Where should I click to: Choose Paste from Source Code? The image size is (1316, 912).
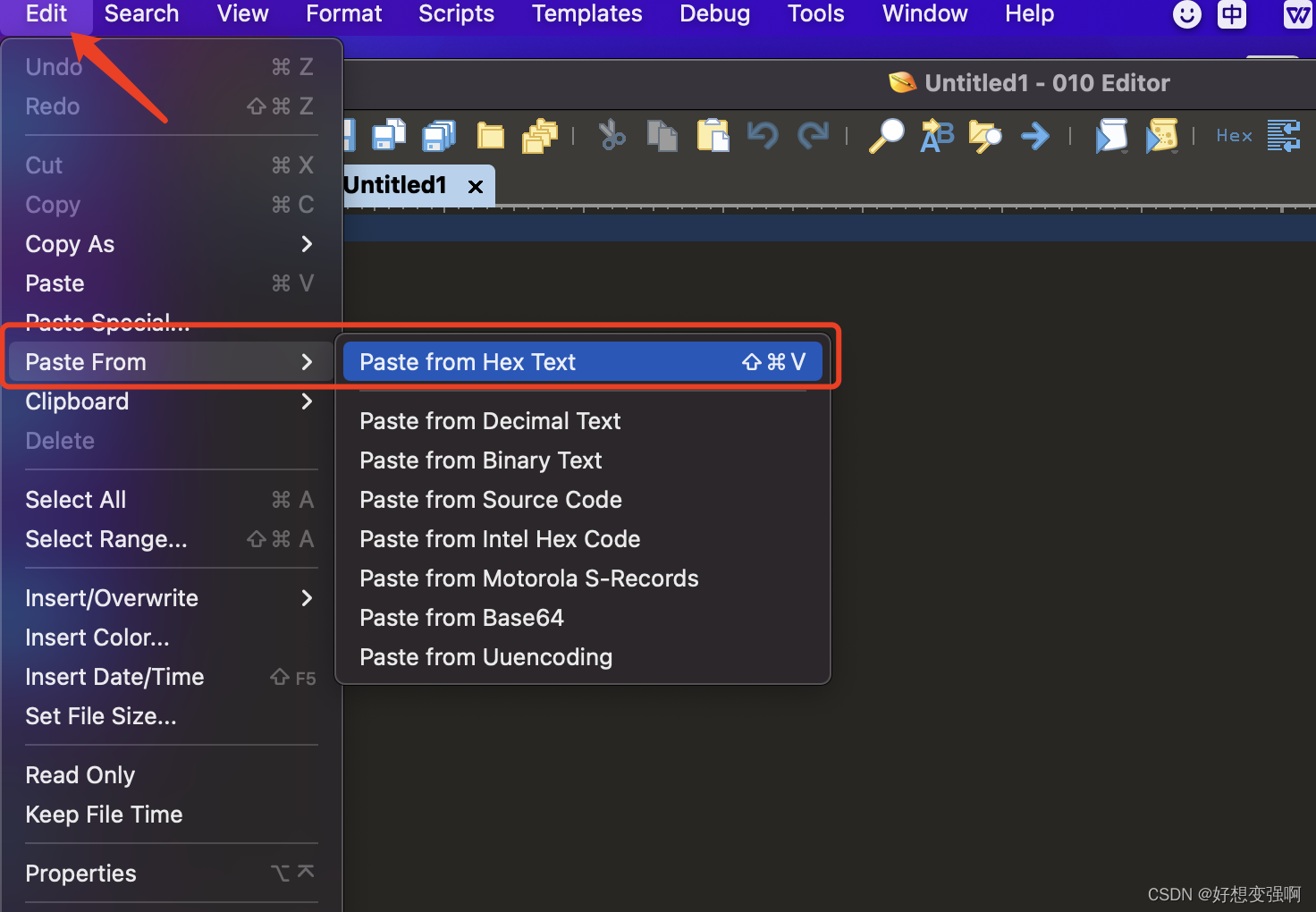coord(582,500)
